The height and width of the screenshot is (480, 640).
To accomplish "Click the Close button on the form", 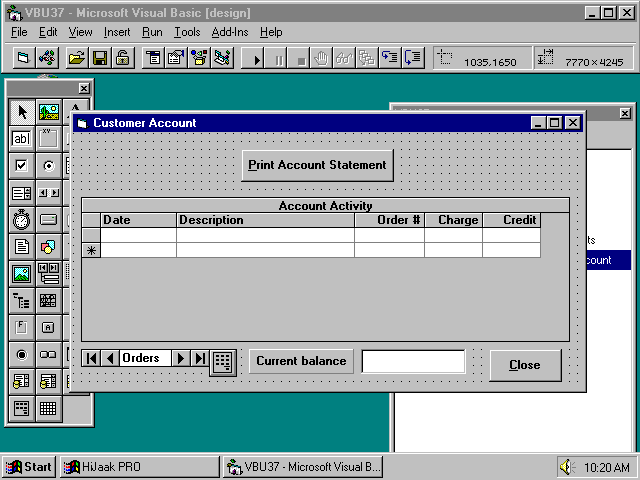I will coord(524,365).
